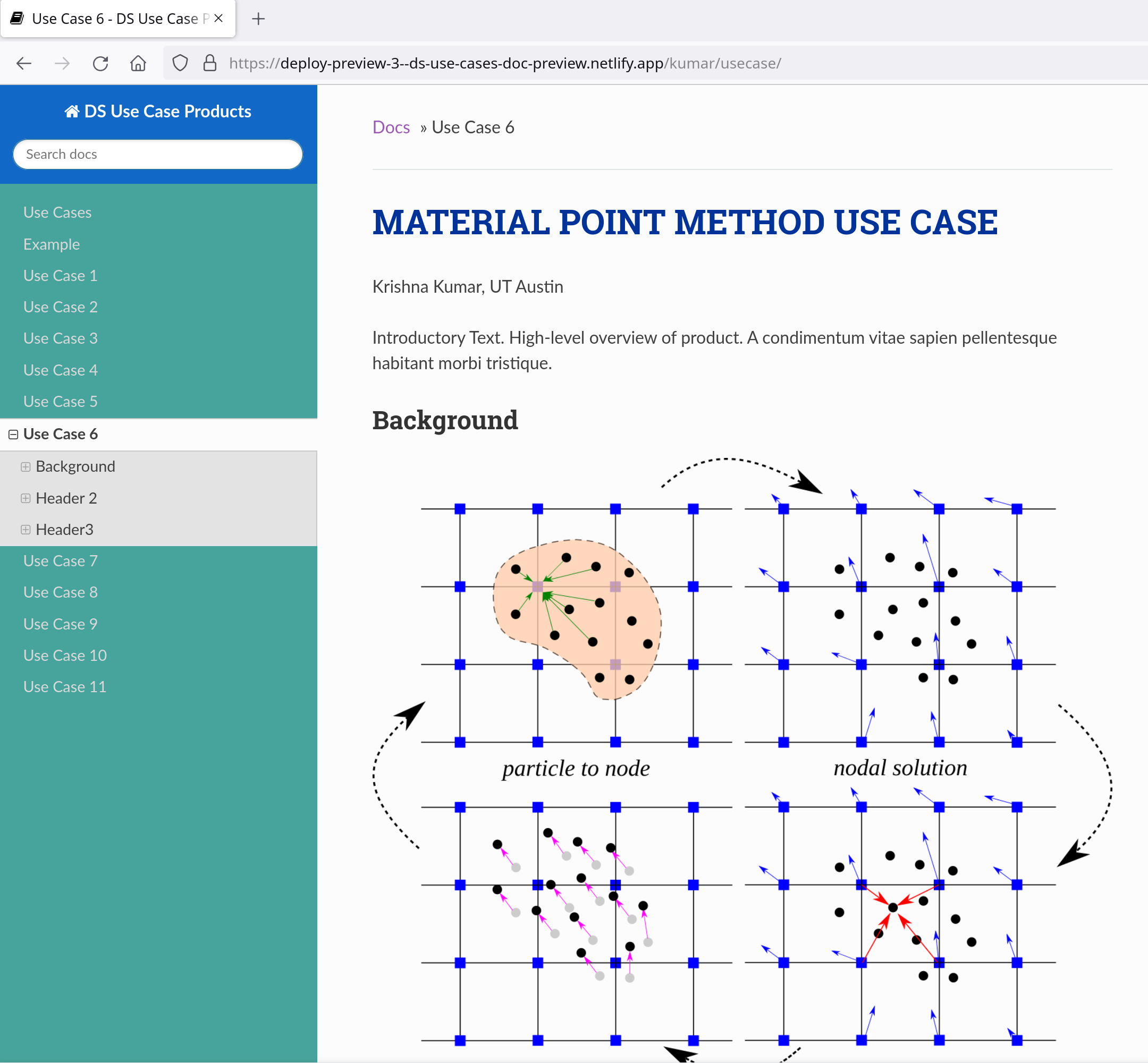Image resolution: width=1148 pixels, height=1063 pixels.
Task: Click the browser back arrow
Action: [23, 63]
